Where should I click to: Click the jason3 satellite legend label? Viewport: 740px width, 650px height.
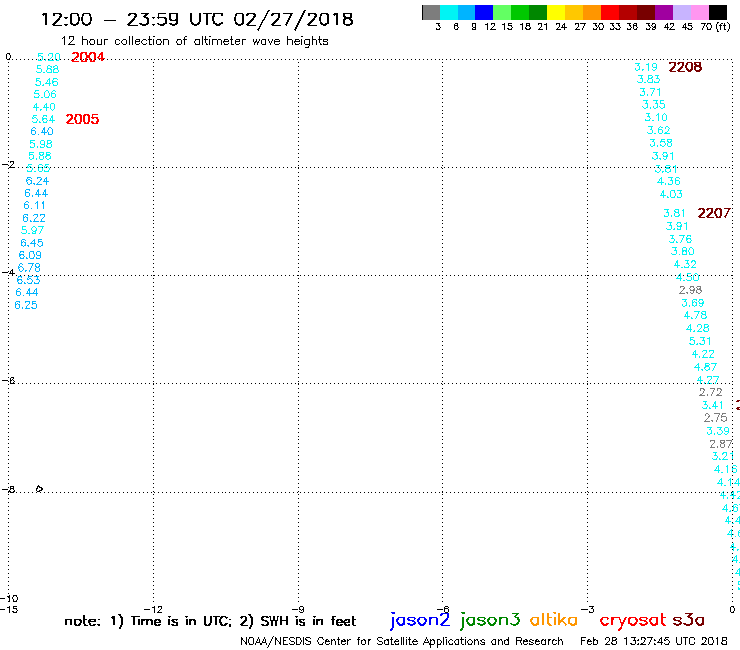coord(490,620)
